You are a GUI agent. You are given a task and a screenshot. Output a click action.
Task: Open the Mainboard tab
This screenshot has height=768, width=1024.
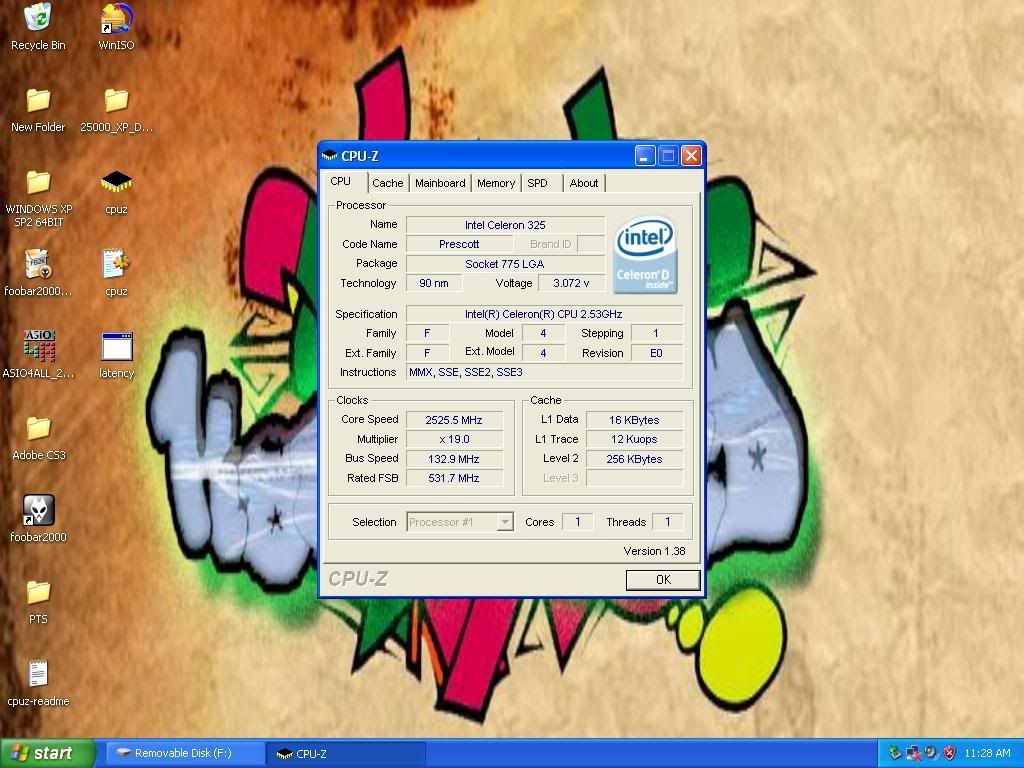[x=440, y=183]
